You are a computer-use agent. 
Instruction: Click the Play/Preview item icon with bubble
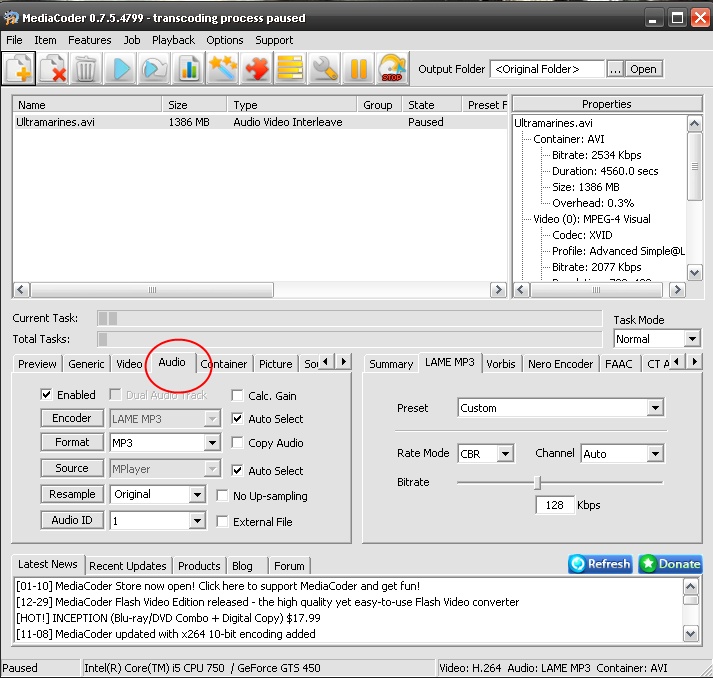pos(155,69)
